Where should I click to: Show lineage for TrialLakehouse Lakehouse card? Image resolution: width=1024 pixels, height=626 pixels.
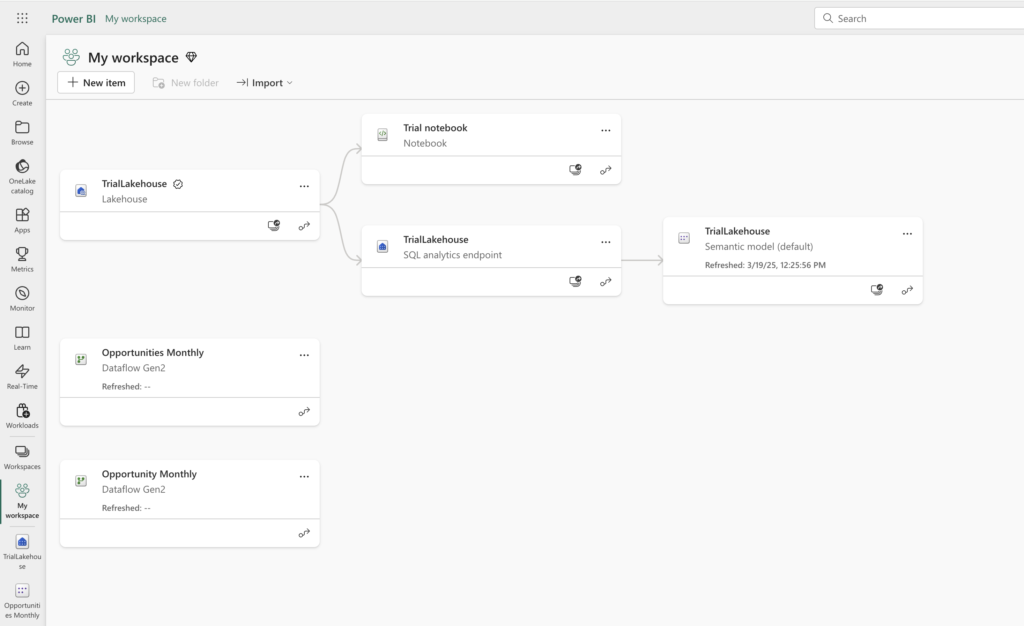[x=304, y=226]
